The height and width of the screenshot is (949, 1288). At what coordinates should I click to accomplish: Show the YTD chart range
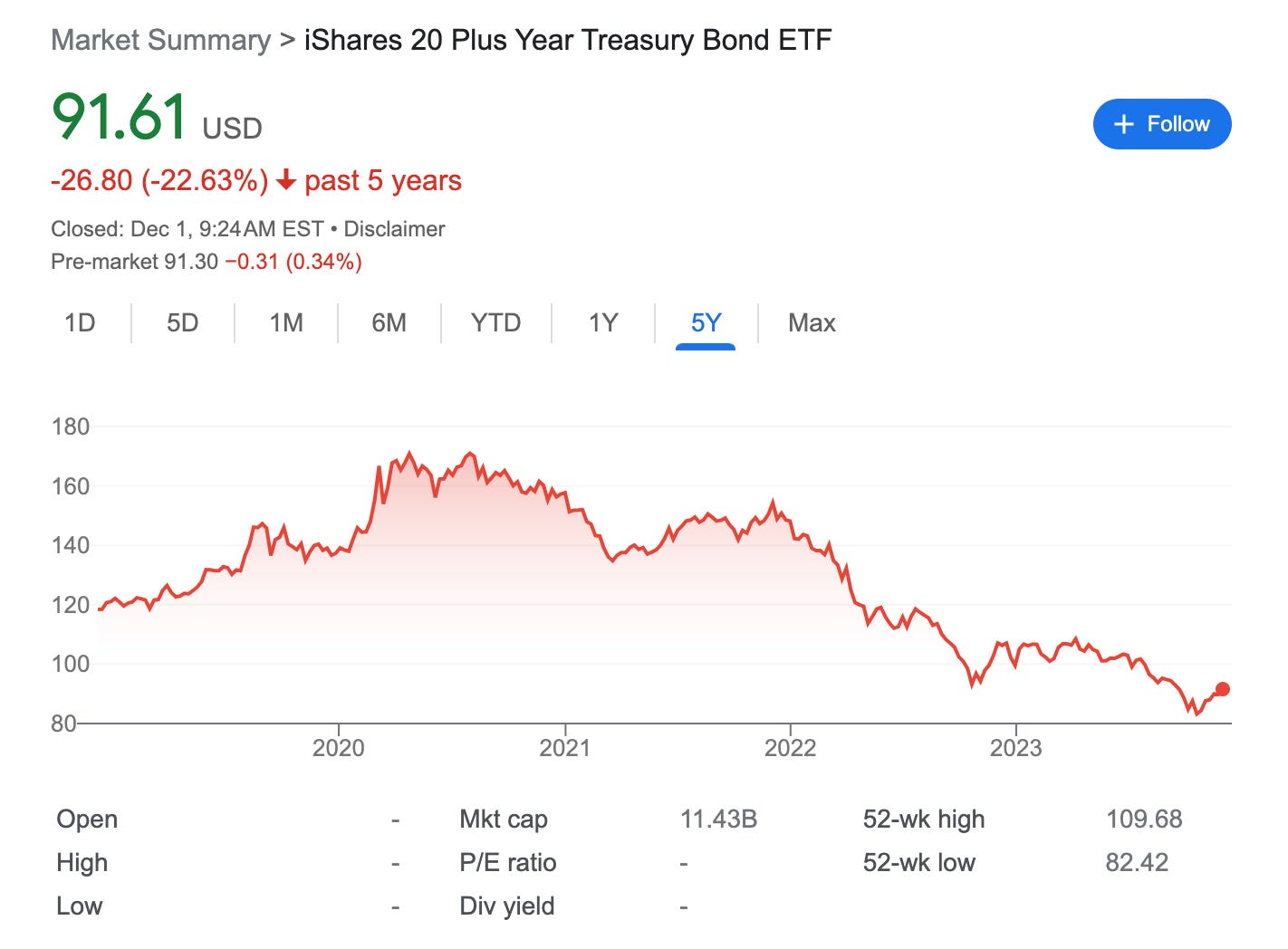pyautogui.click(x=495, y=323)
